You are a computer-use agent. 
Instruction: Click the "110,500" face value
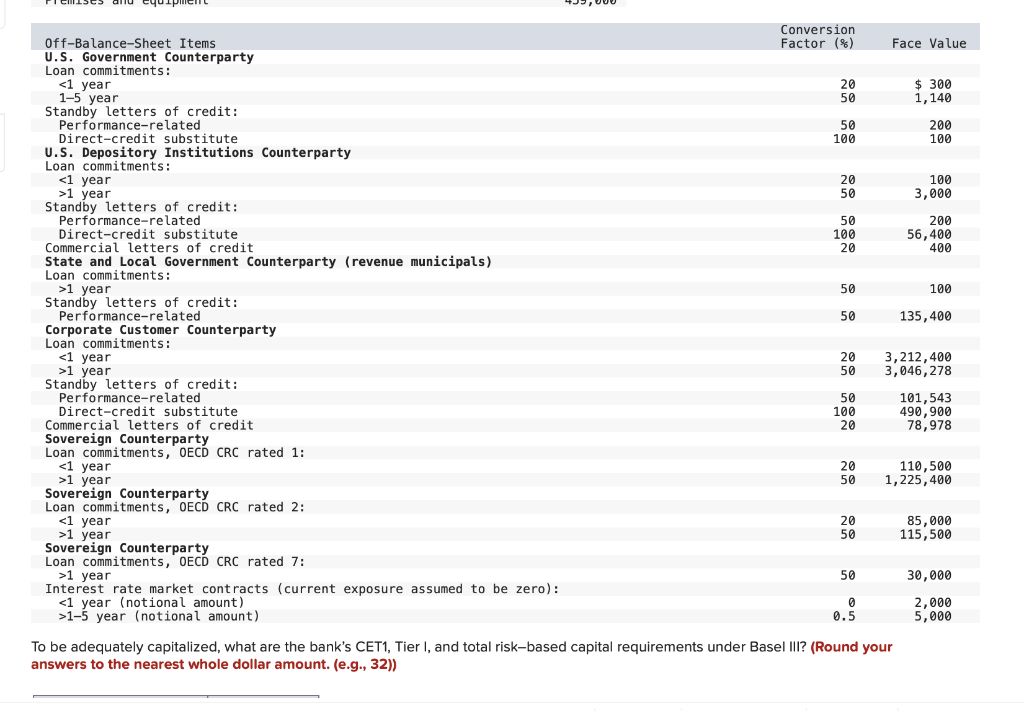coord(925,466)
